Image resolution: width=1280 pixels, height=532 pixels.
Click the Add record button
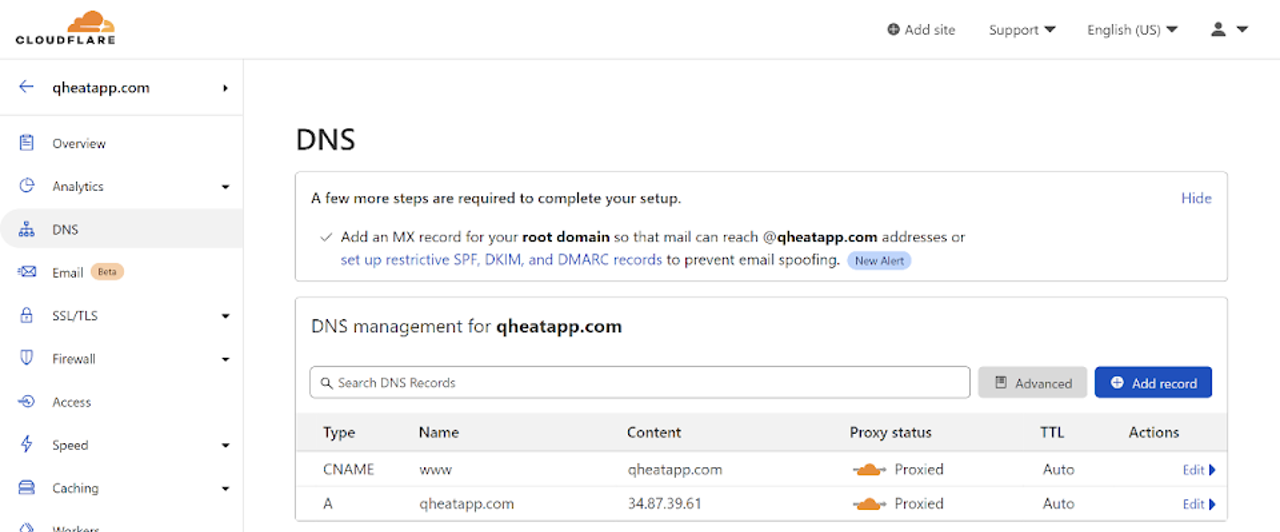click(x=1153, y=382)
